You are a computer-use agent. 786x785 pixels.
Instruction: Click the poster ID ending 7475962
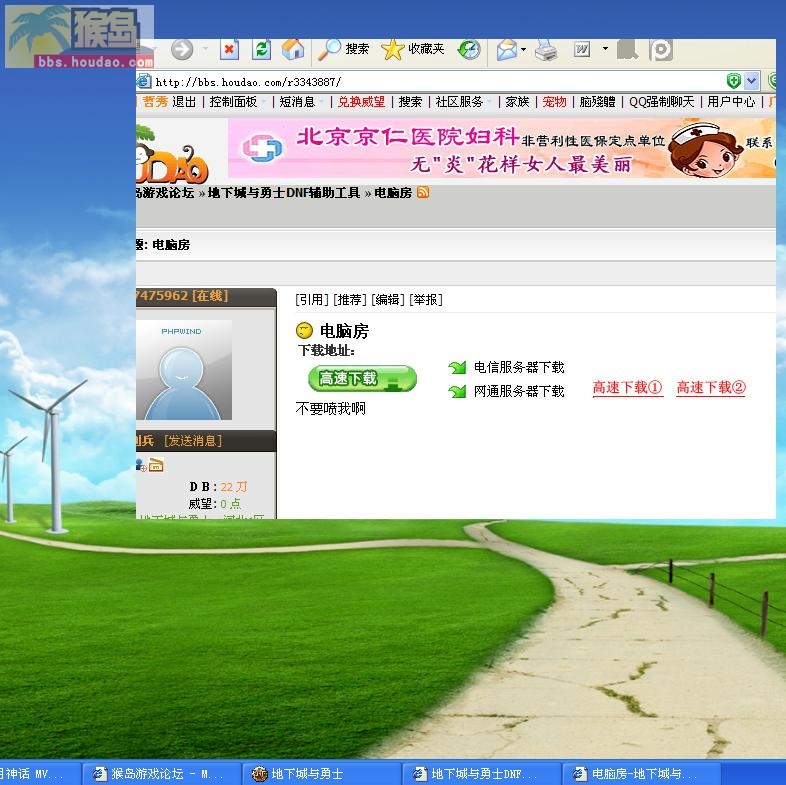[162, 296]
